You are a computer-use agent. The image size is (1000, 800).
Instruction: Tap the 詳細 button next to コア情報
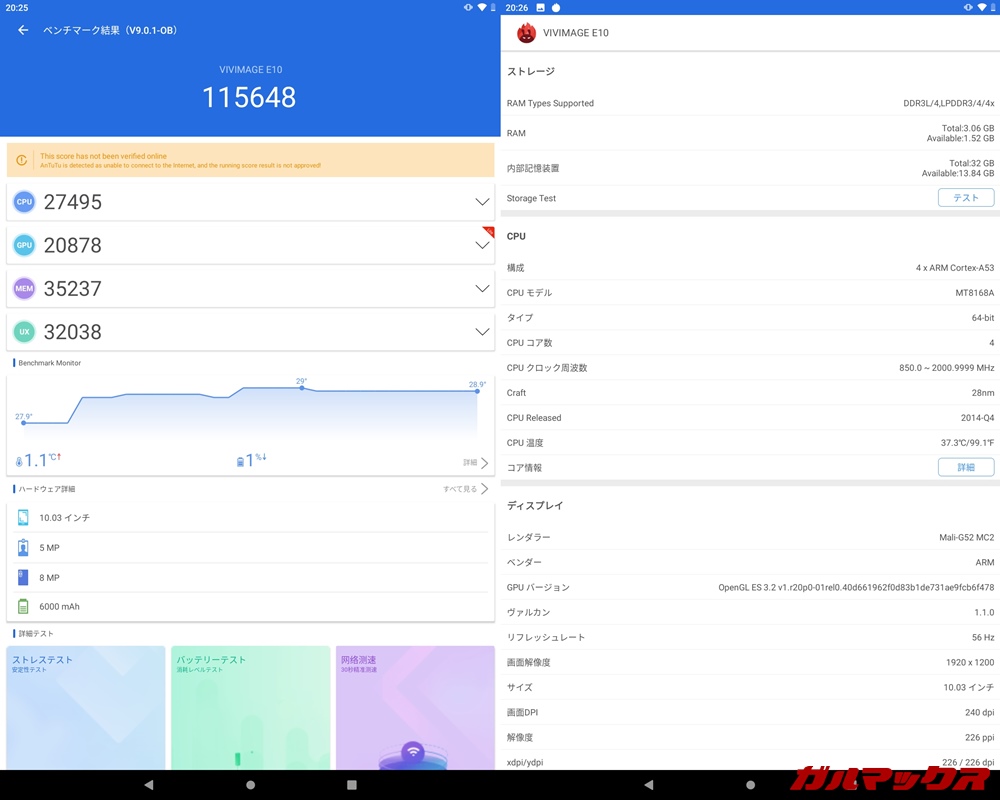(966, 467)
